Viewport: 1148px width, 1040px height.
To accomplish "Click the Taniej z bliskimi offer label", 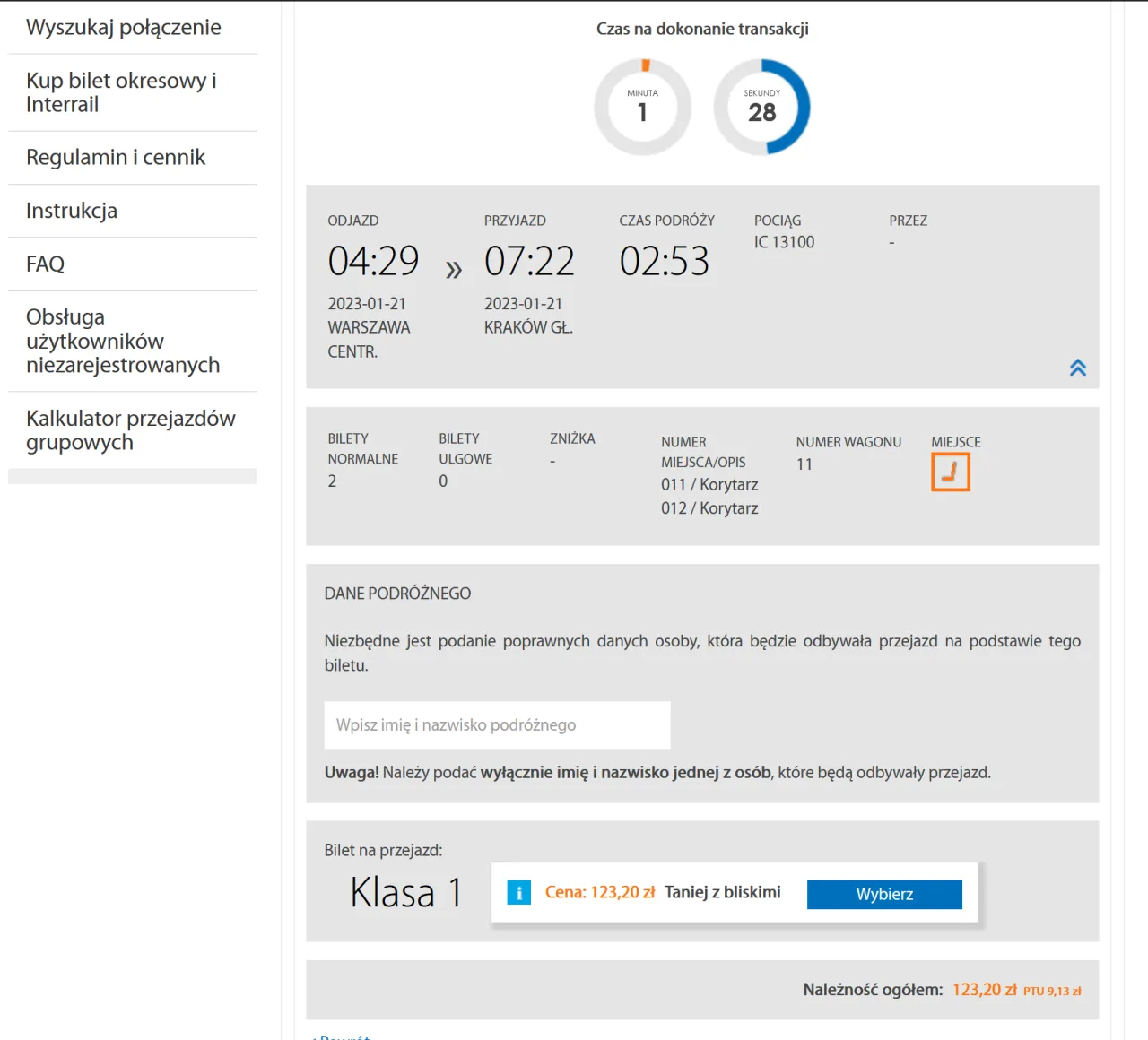I will click(x=722, y=892).
